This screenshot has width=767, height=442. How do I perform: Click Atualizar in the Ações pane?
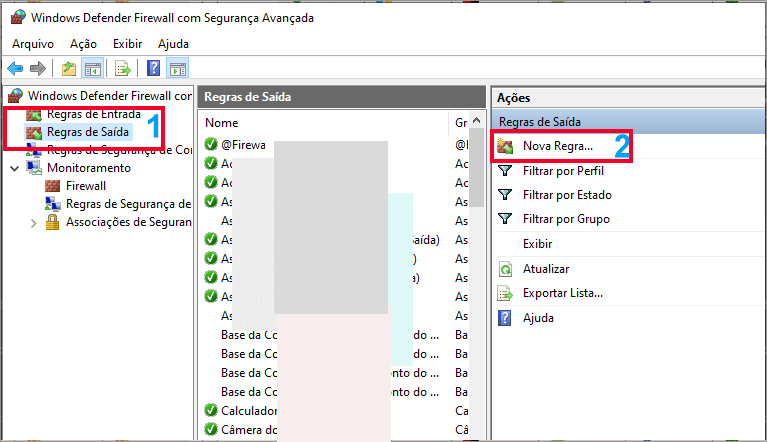tap(546, 269)
